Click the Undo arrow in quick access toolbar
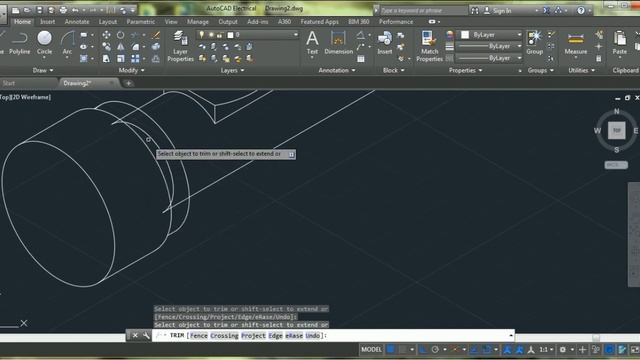The height and width of the screenshot is (360, 640). tap(75, 10)
